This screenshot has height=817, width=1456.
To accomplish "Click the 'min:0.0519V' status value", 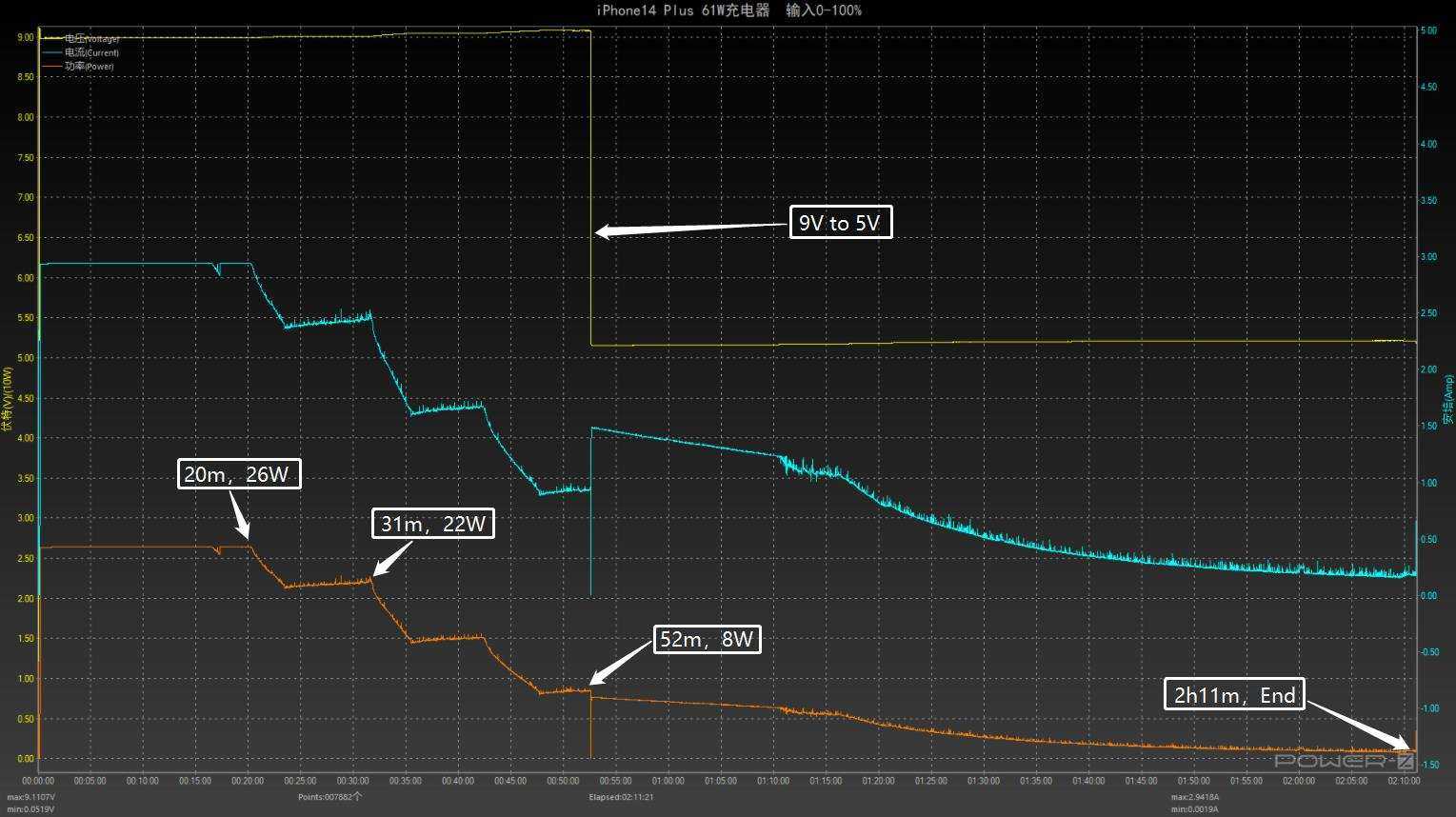I will [30, 809].
